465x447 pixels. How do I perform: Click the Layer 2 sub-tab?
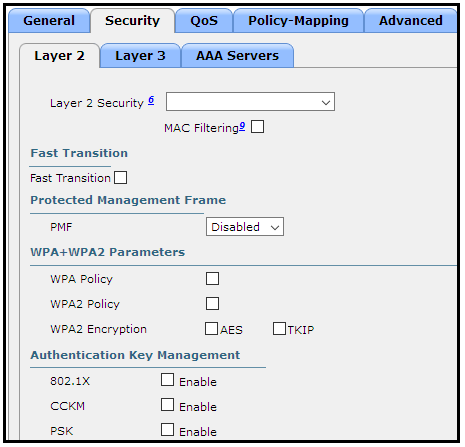(x=59, y=56)
